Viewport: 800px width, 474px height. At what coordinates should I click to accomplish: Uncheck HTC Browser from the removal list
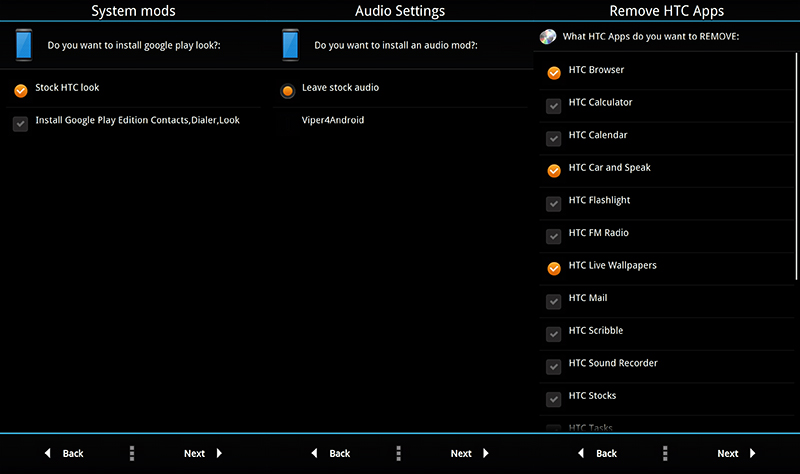[x=554, y=73]
